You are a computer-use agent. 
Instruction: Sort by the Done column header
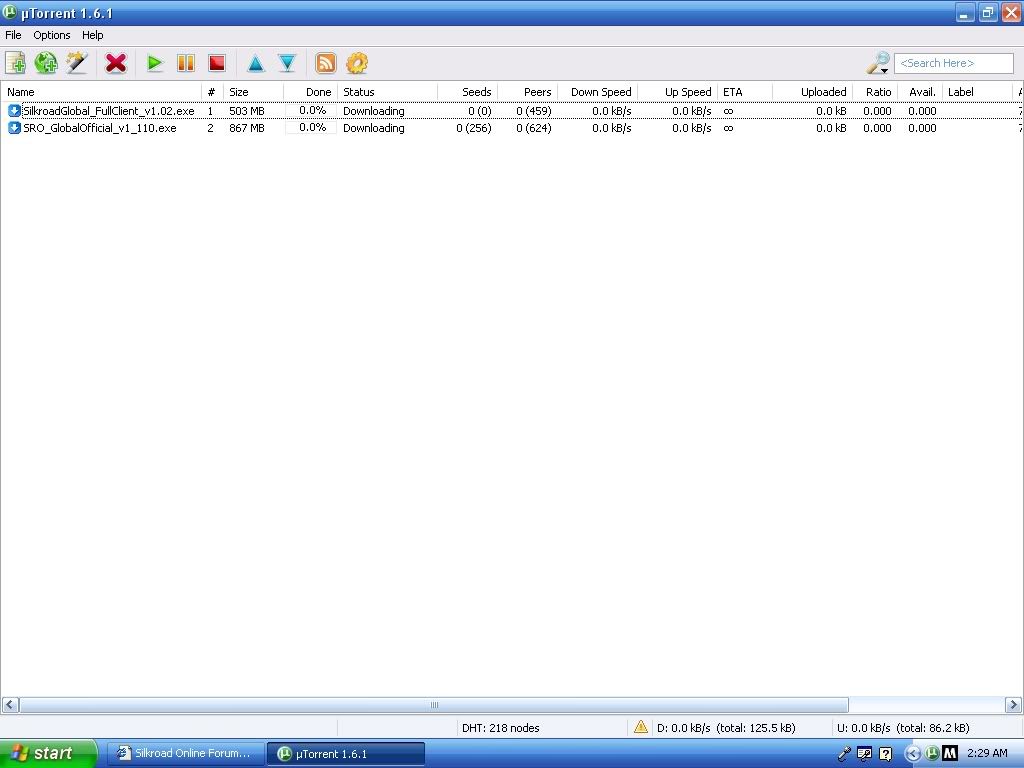[x=311, y=92]
